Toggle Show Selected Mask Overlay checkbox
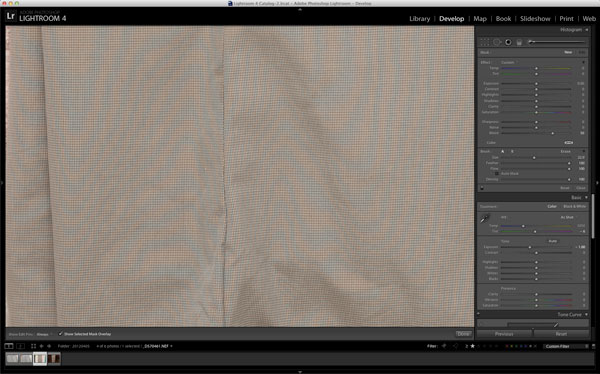600x374 pixels. (x=60, y=334)
